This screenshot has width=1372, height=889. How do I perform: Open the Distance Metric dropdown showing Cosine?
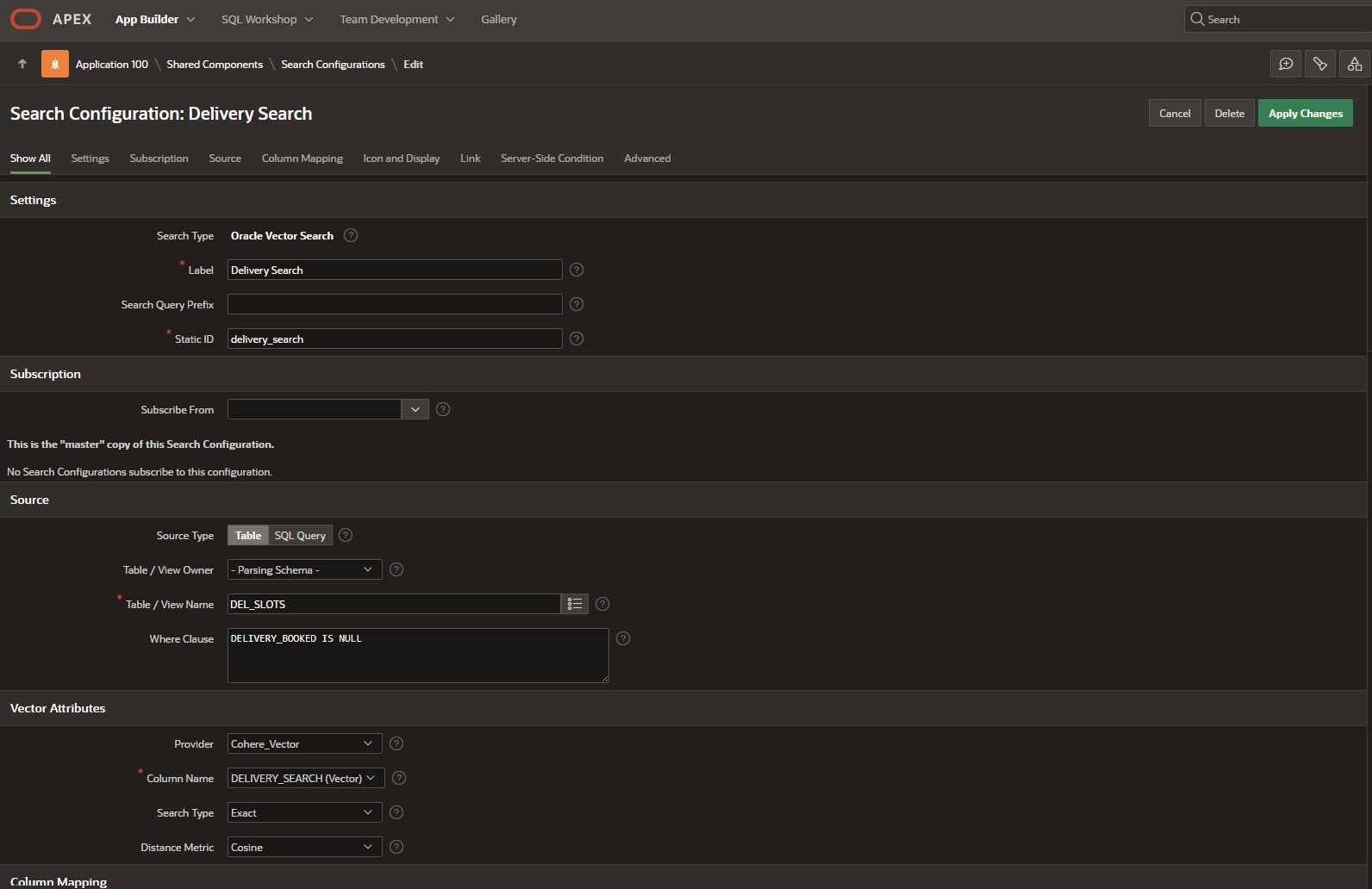(305, 847)
